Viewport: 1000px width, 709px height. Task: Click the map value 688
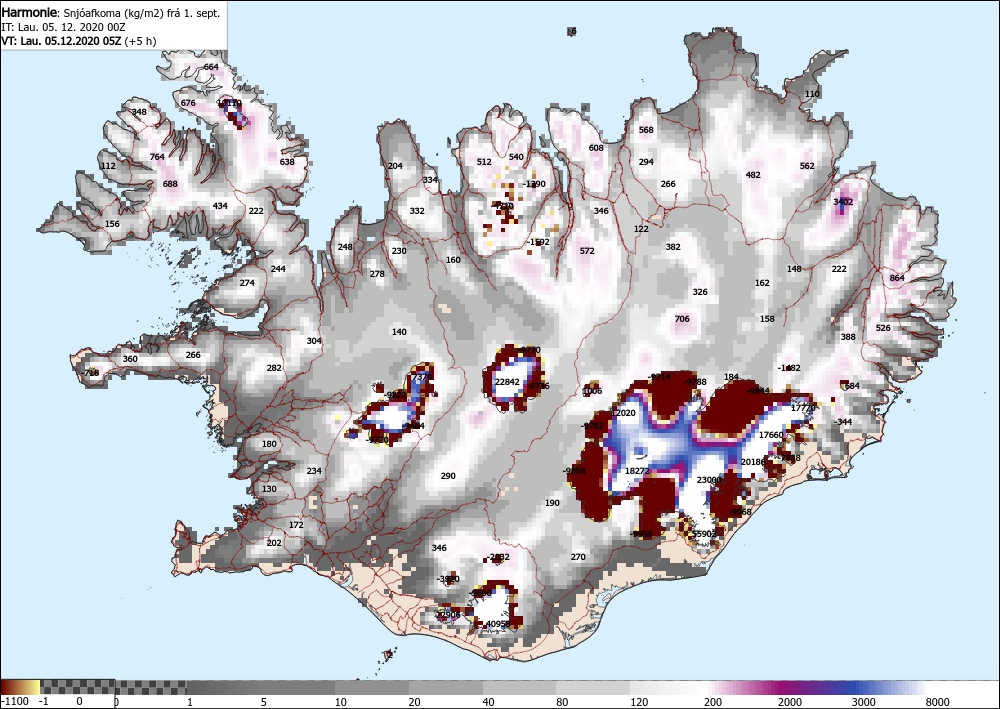(170, 184)
